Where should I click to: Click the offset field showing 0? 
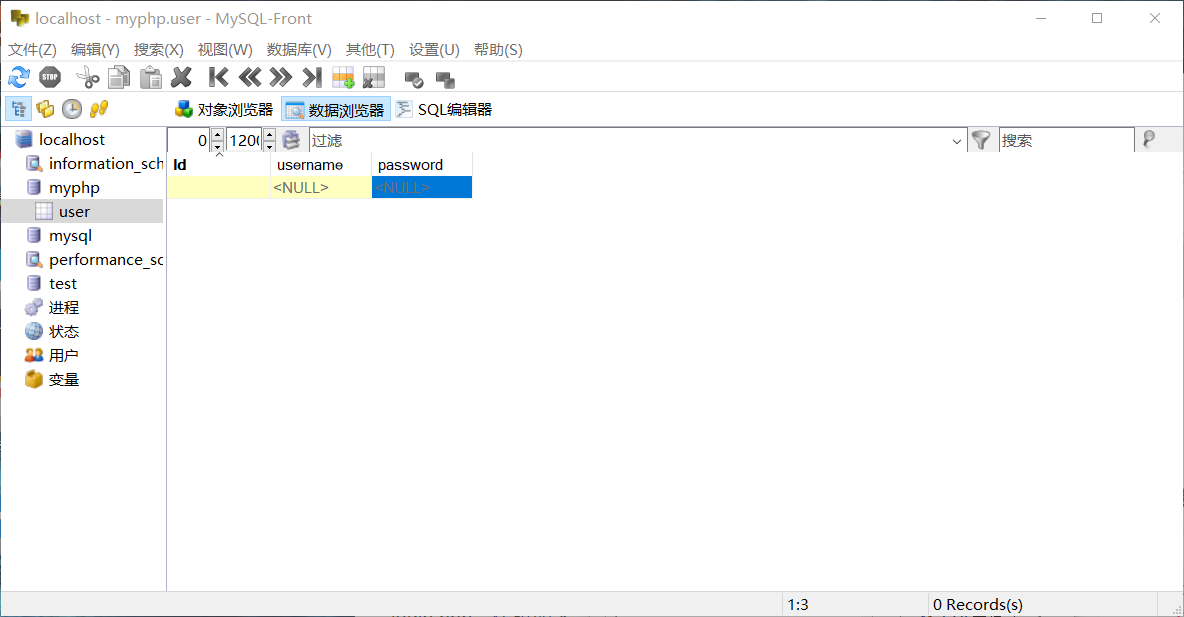coord(189,140)
